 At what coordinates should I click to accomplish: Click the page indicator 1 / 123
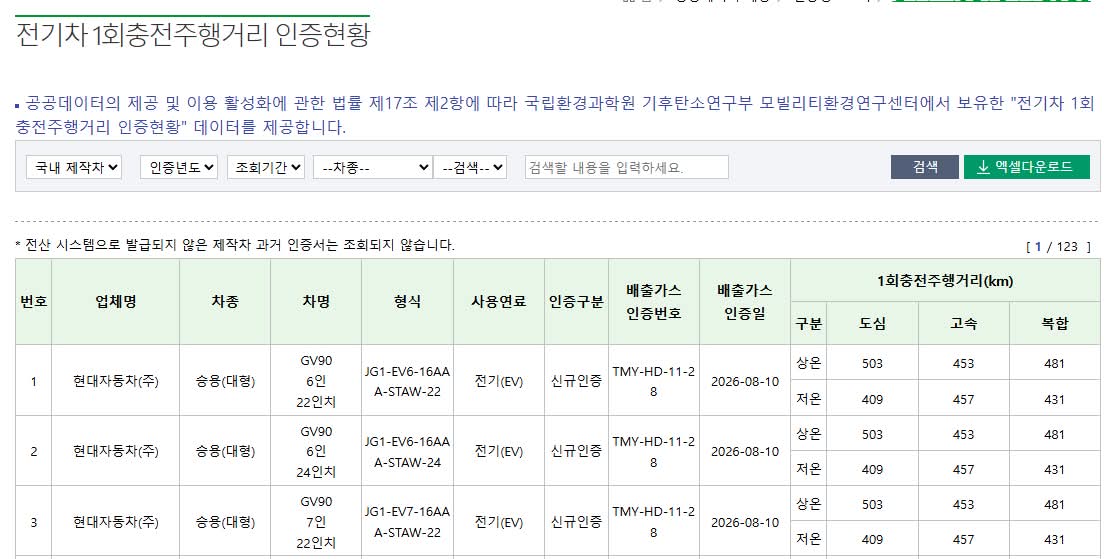point(1058,246)
